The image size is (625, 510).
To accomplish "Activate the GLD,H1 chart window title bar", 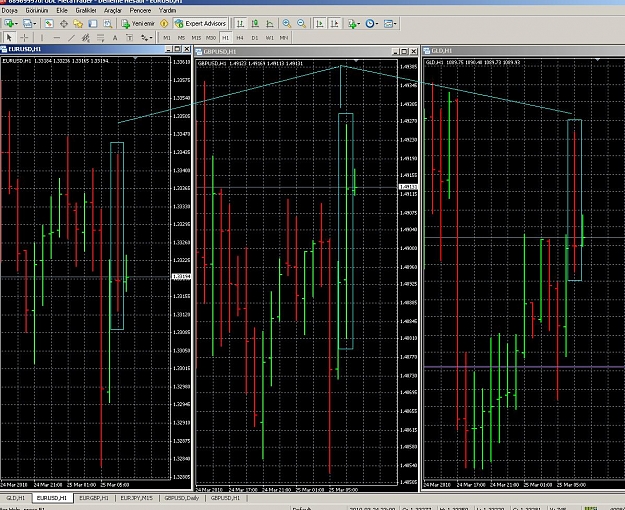I will [522, 51].
